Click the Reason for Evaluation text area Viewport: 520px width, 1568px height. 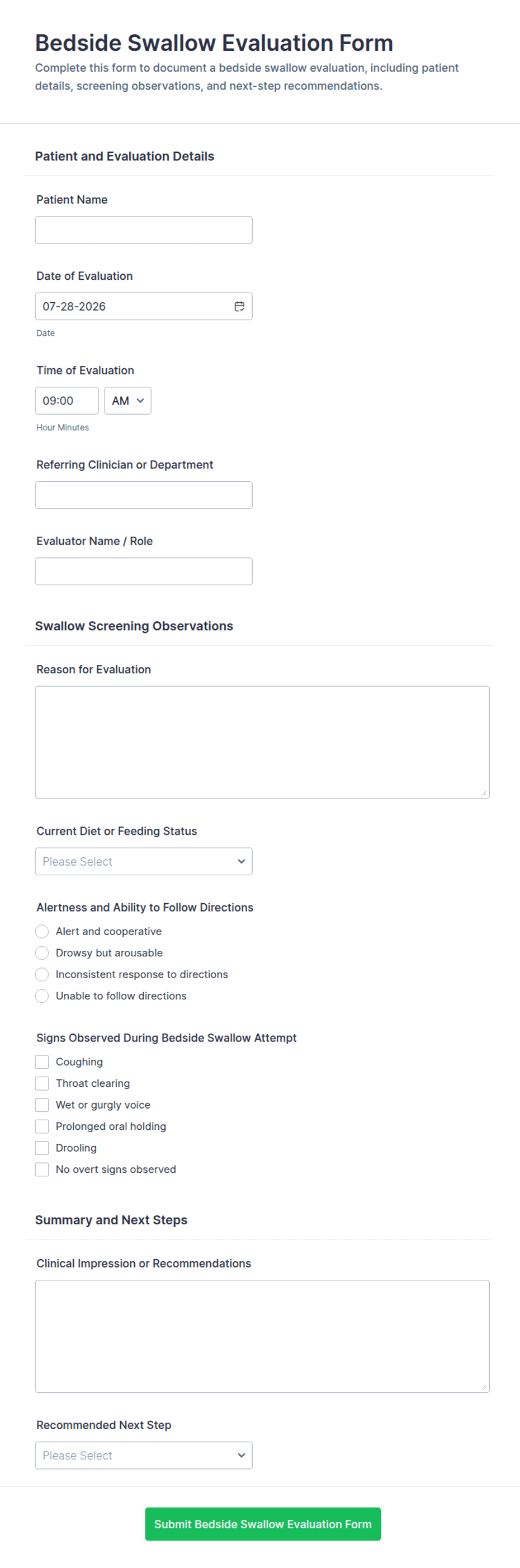[262, 742]
